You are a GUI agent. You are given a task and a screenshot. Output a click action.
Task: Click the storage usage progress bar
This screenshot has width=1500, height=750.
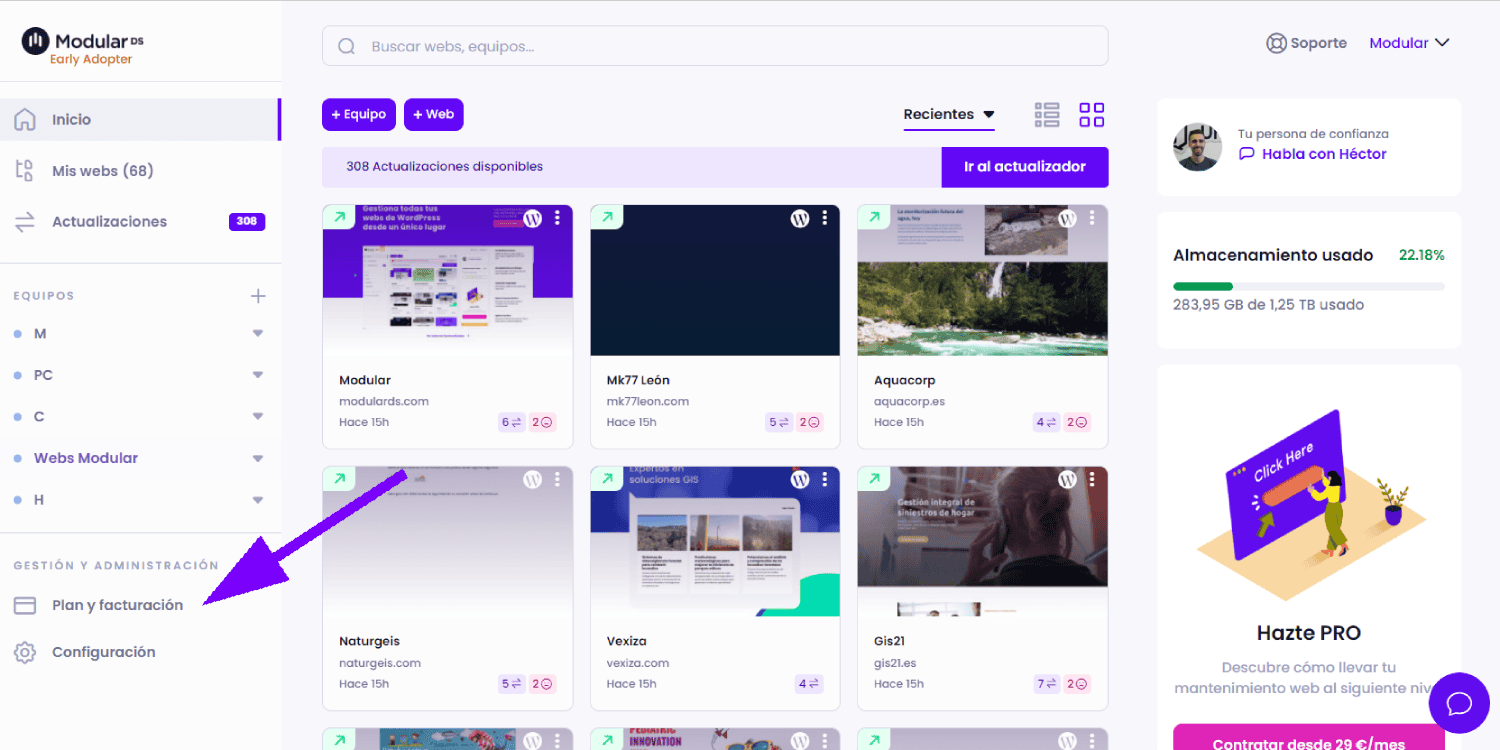(x=1309, y=286)
